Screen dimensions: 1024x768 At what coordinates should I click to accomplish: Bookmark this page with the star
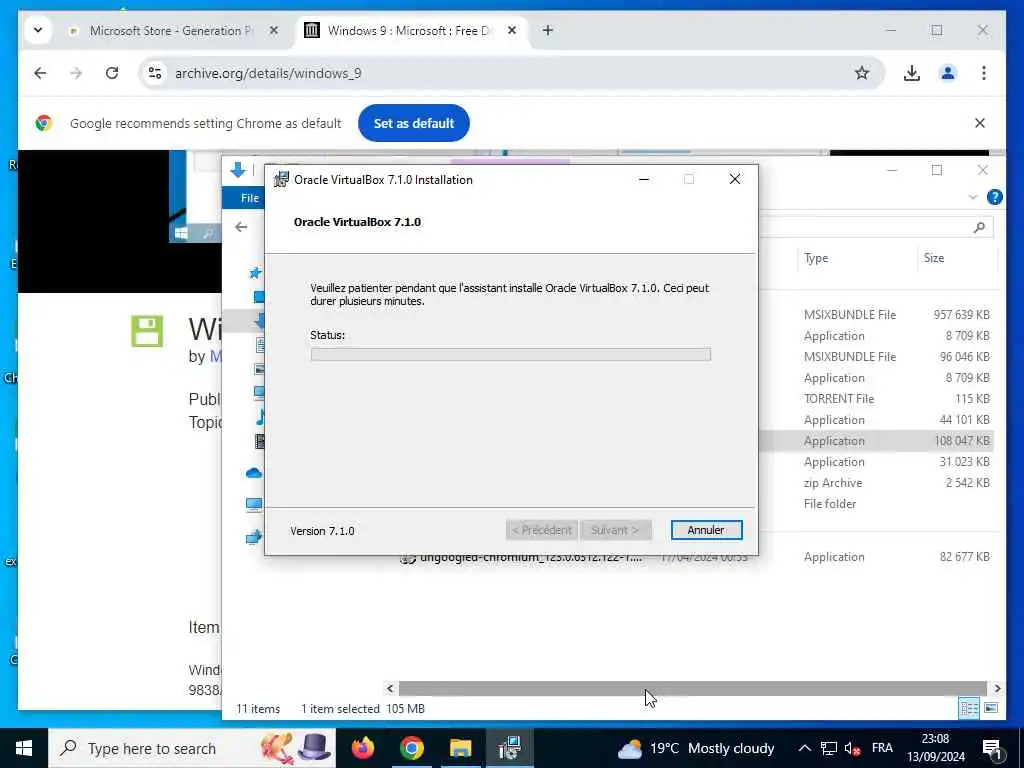862,73
